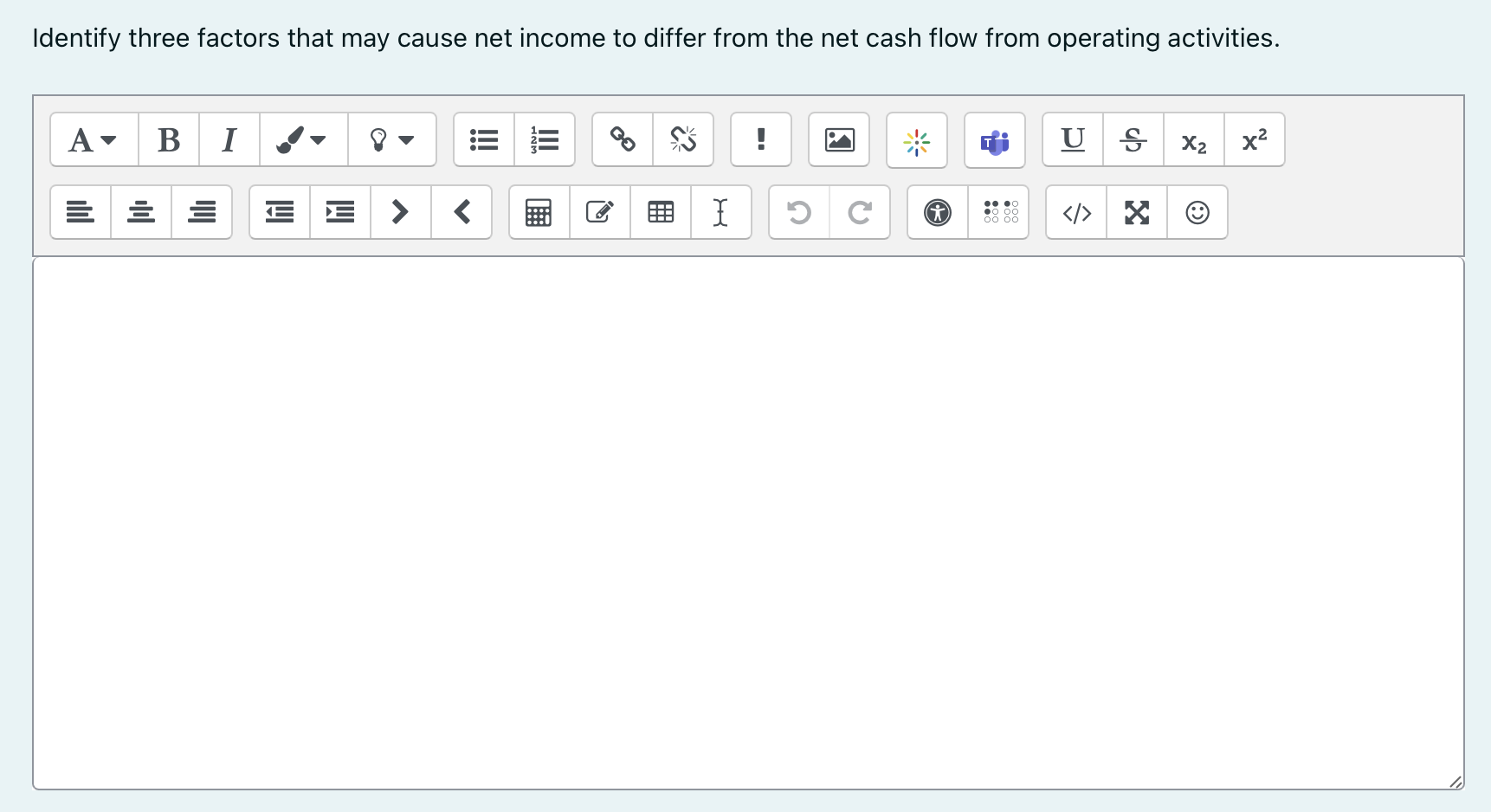This screenshot has height=812, width=1491.
Task: Click inside the answer text area
Action: (x=745, y=519)
